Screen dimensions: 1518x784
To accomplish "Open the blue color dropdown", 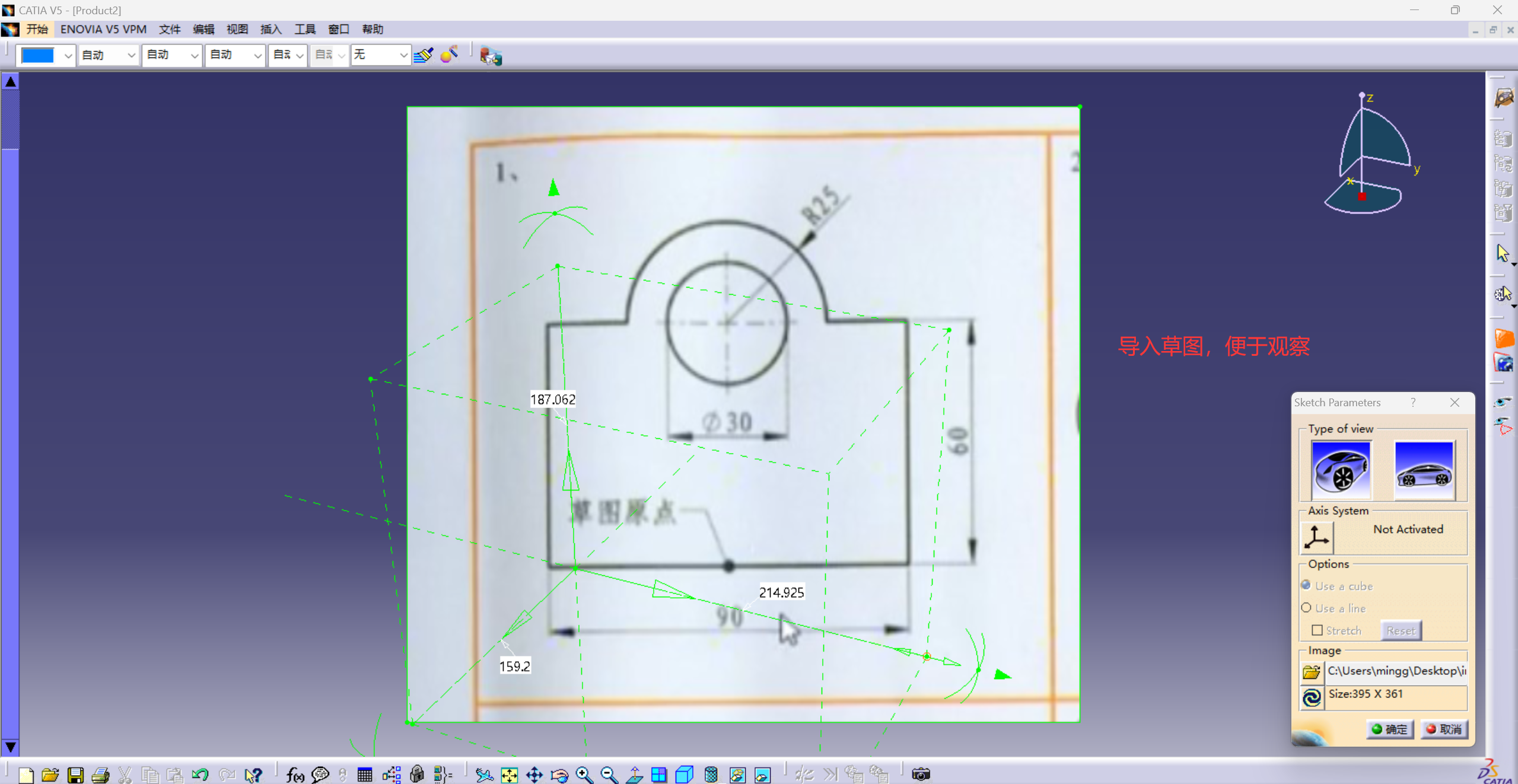I will coord(68,55).
